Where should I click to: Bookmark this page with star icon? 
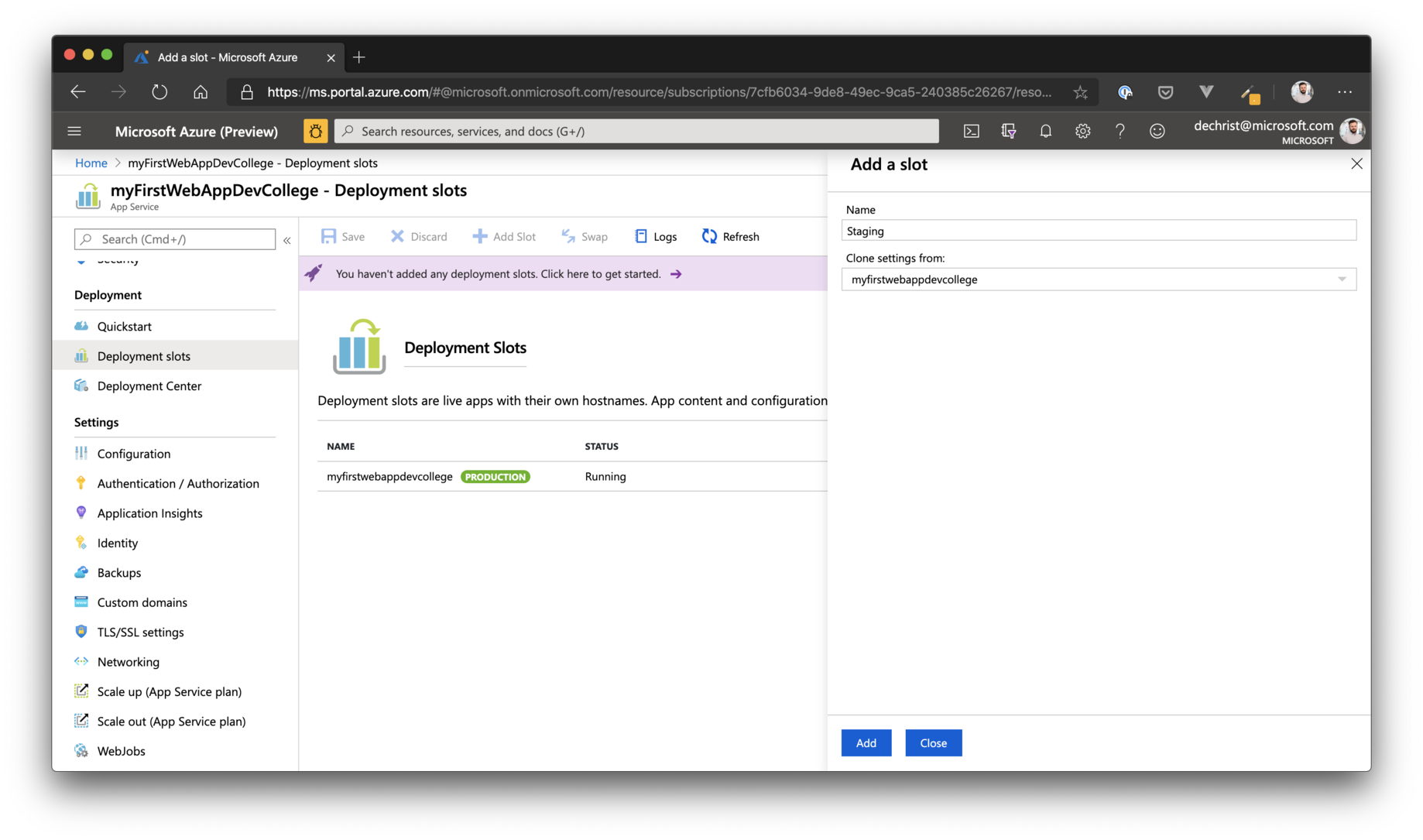(1080, 93)
